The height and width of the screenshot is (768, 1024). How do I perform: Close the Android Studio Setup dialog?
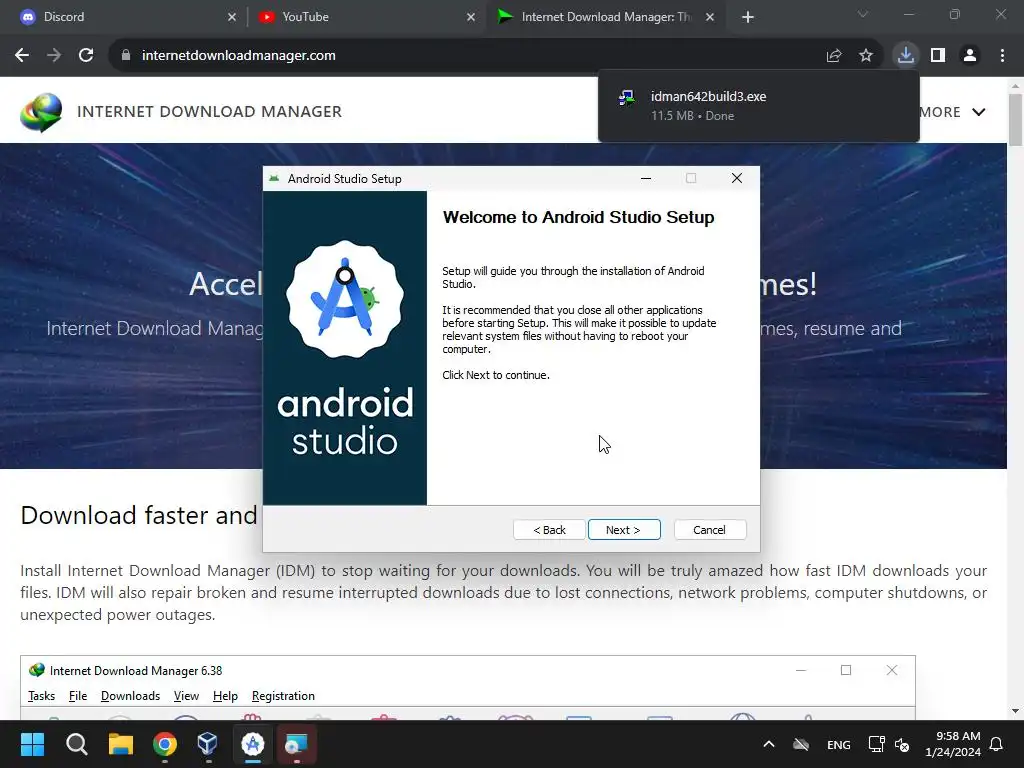pos(737,178)
